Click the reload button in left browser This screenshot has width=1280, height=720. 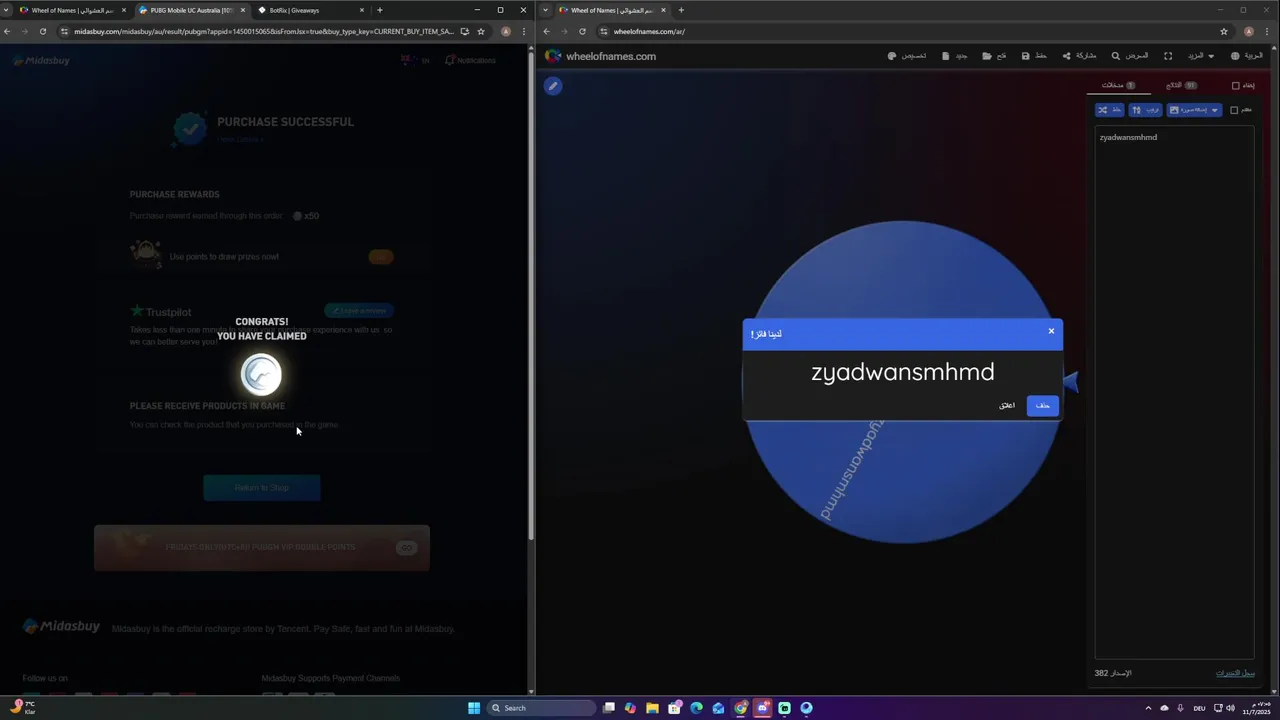(42, 31)
